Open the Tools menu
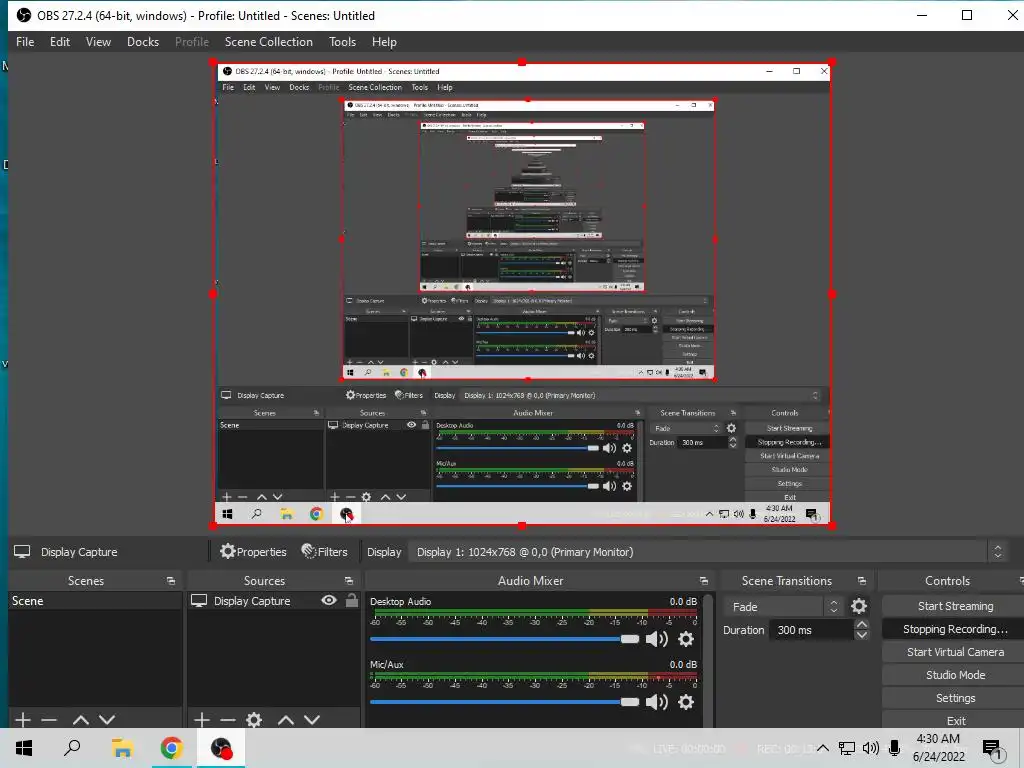1024x768 pixels. point(342,42)
